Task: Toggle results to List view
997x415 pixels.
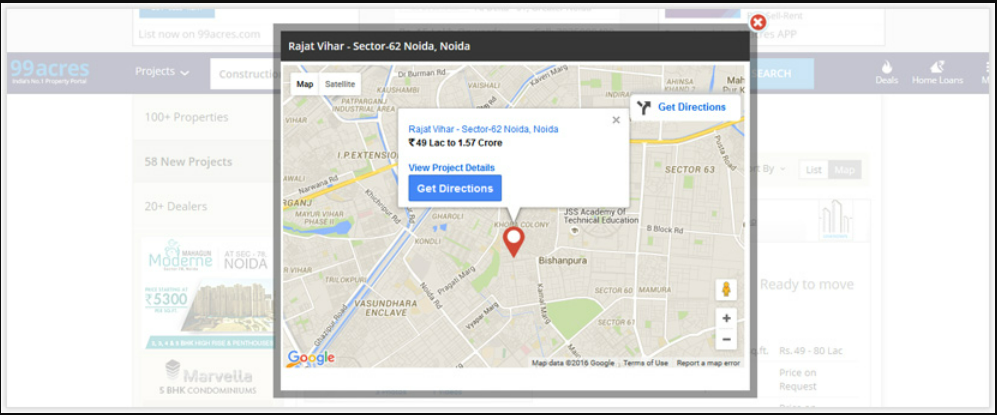Action: point(814,170)
